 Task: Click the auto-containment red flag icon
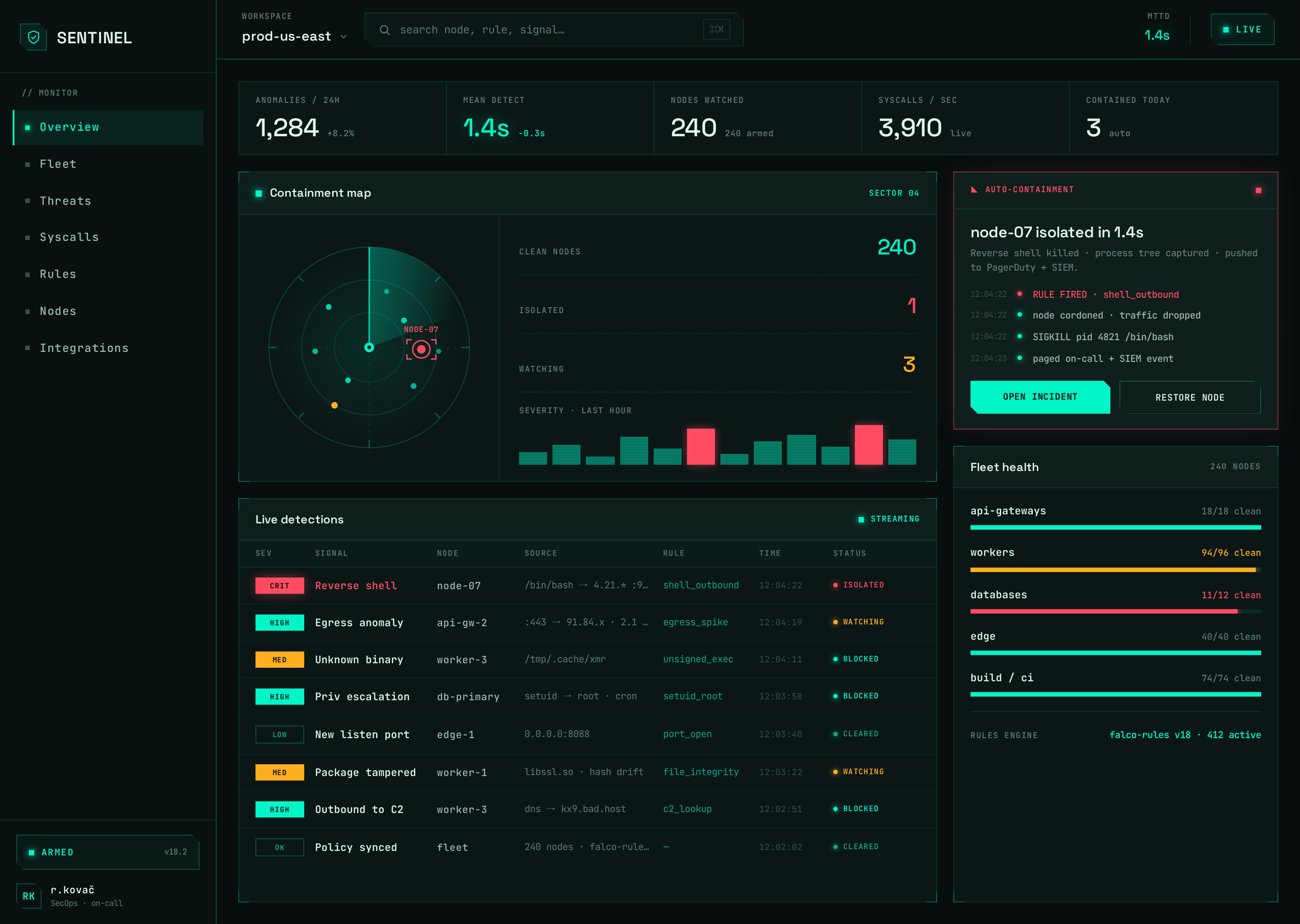coord(974,189)
